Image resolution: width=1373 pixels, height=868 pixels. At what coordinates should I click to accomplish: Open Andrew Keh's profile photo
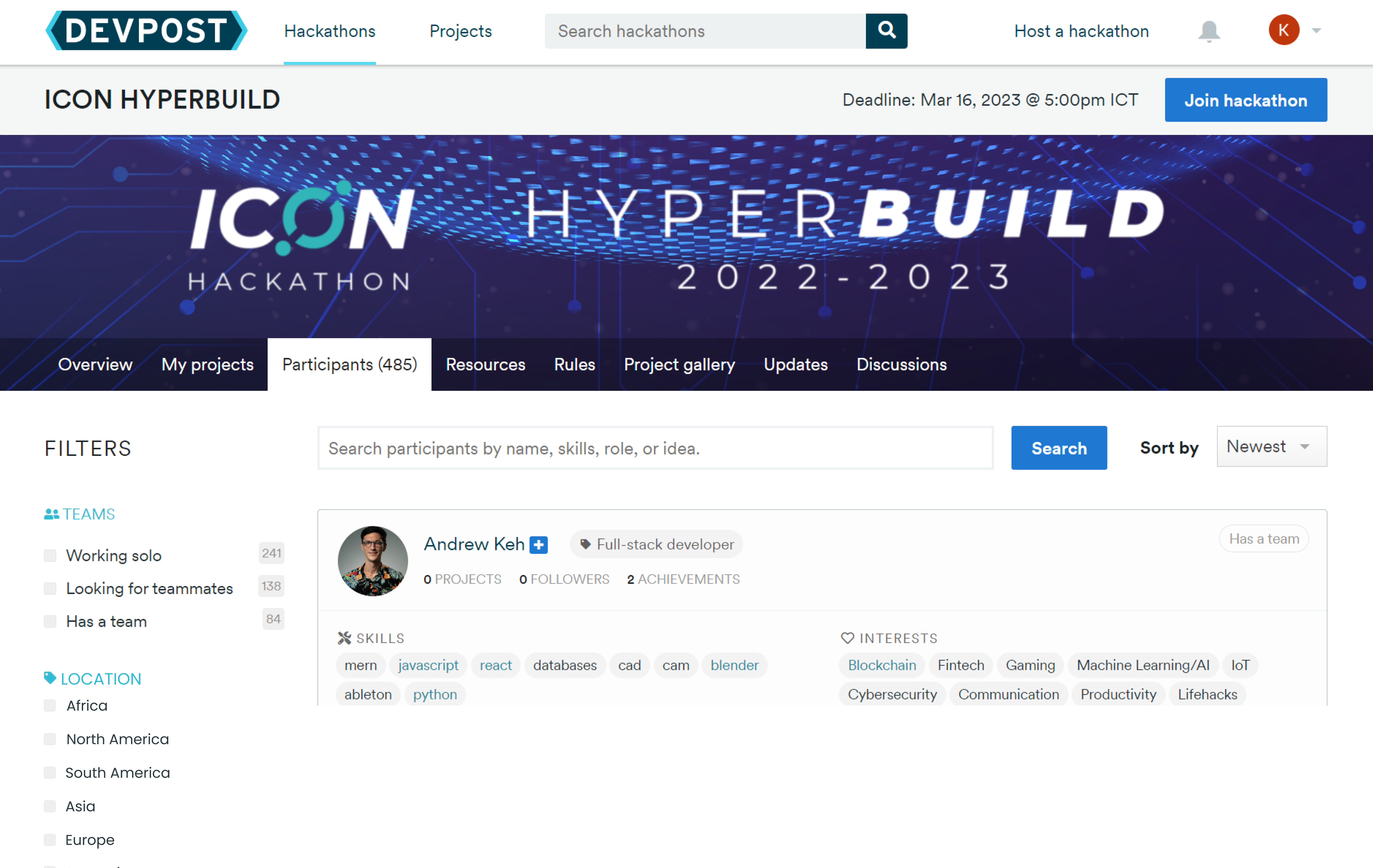(373, 561)
